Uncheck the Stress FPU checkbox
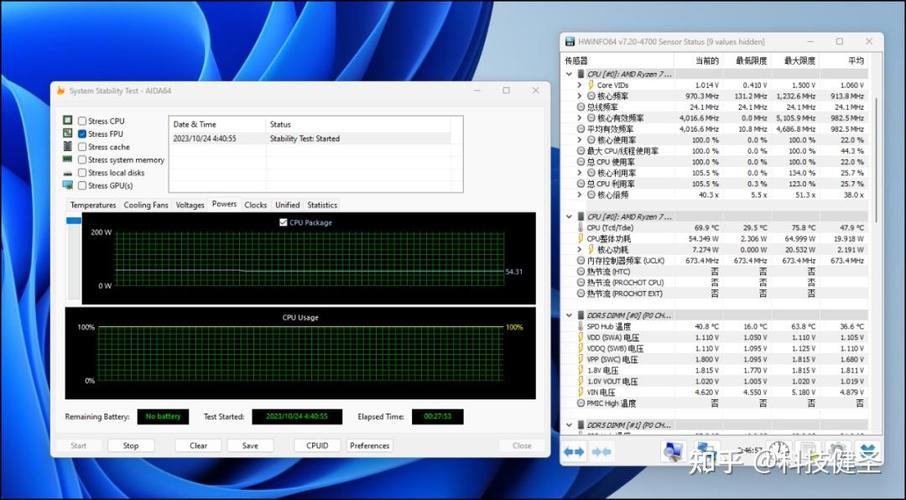The height and width of the screenshot is (500, 906). point(82,134)
